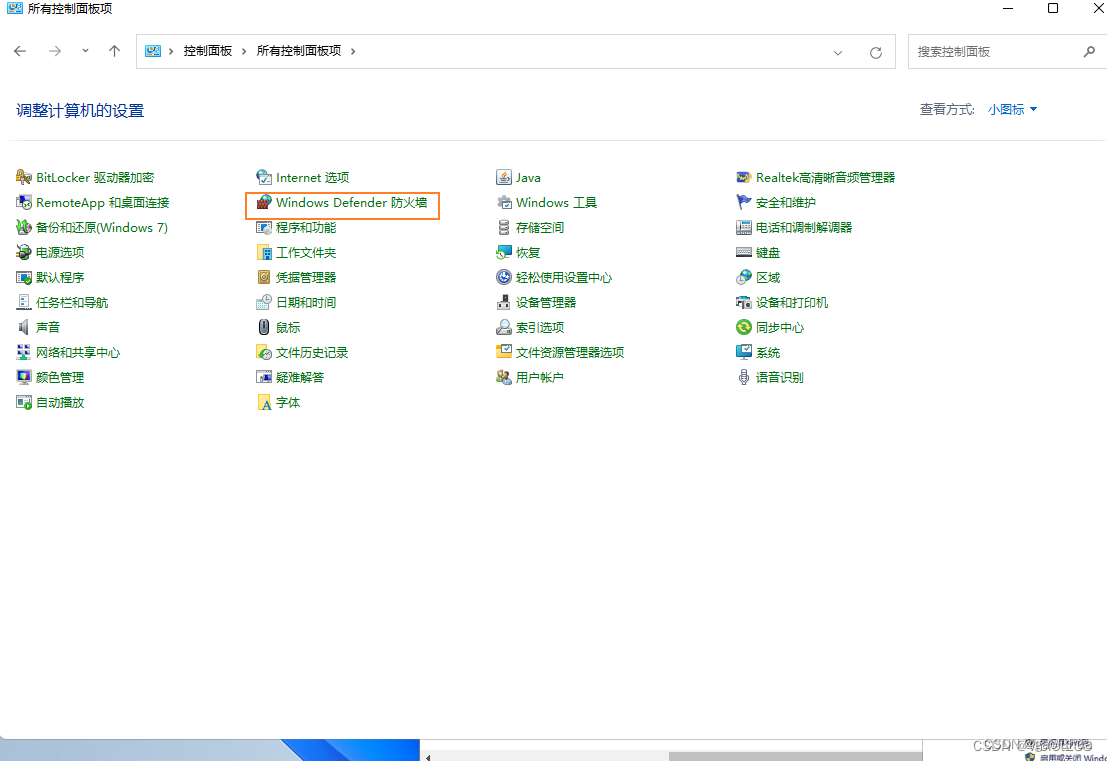The image size is (1107, 761).
Task: Click the 凭据管理器 safe icon
Action: click(263, 277)
